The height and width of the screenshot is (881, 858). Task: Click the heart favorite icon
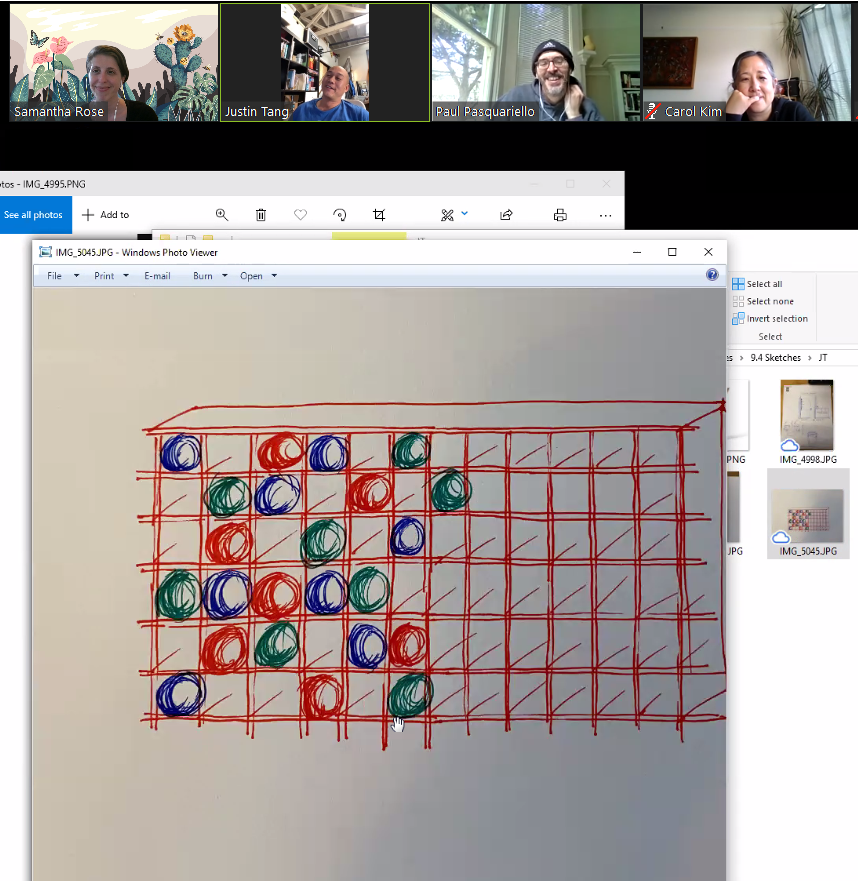[300, 215]
